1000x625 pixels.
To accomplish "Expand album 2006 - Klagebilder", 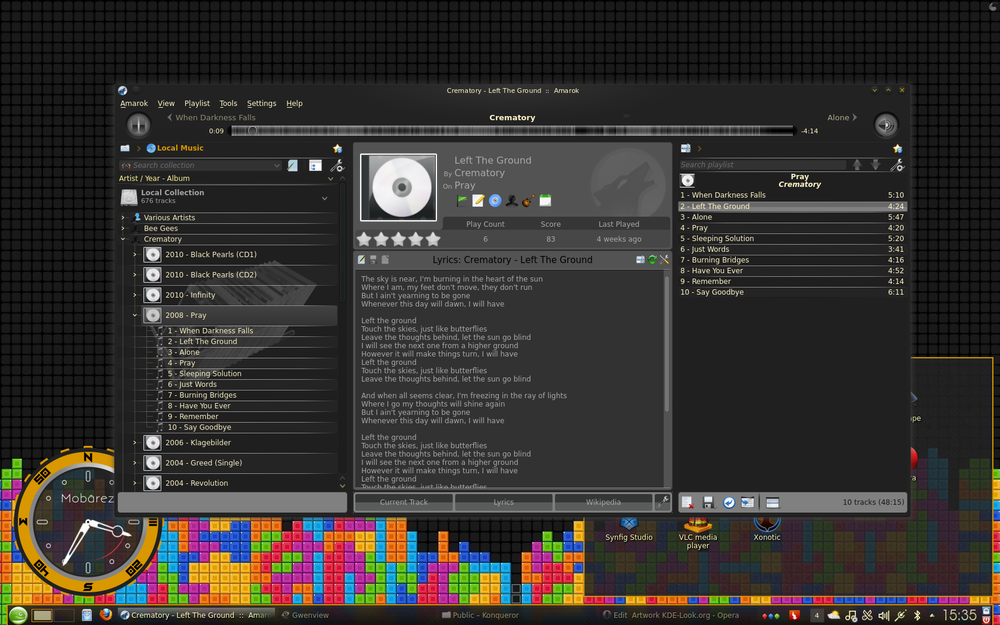I will click(x=135, y=443).
